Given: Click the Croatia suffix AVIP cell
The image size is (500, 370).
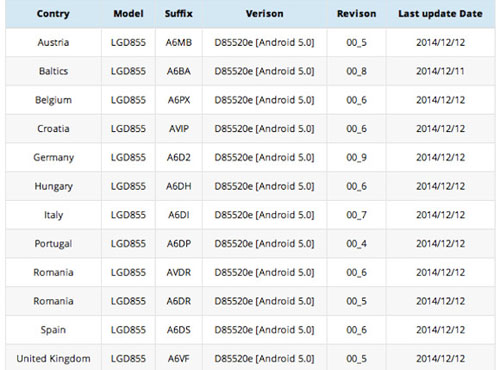Looking at the screenshot, I should pyautogui.click(x=179, y=129).
